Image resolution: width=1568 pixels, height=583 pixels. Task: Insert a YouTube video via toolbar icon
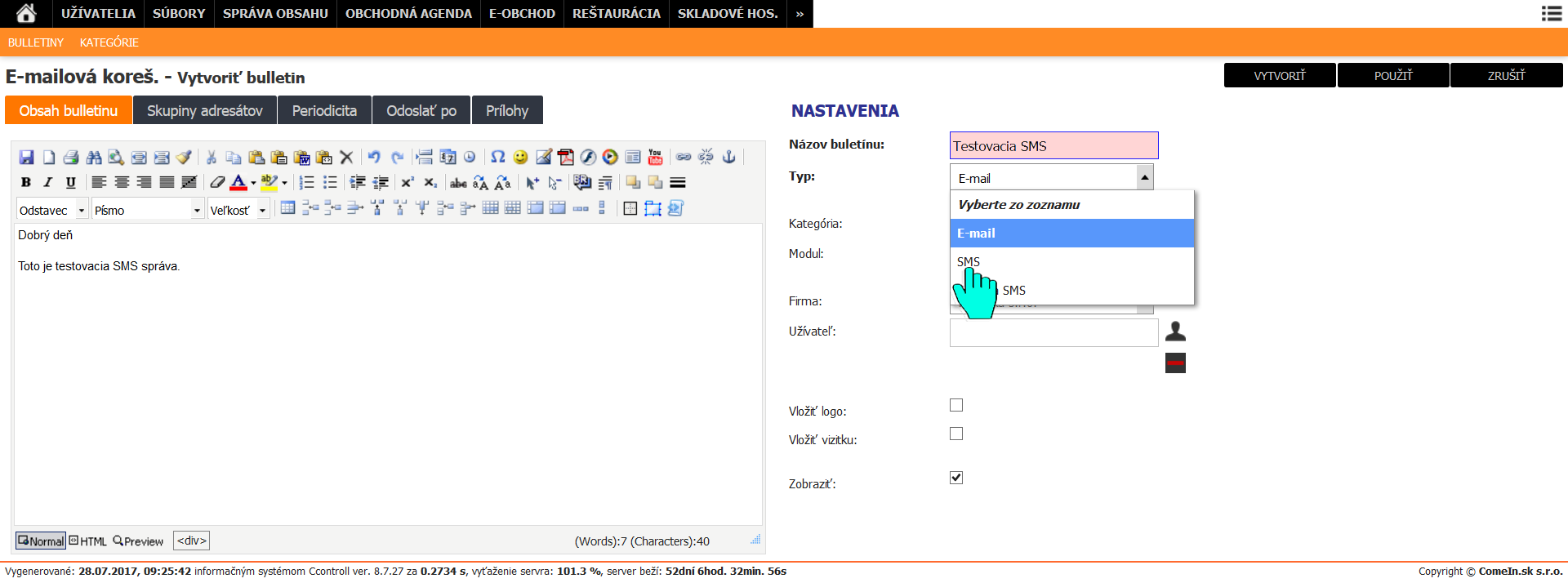655,157
